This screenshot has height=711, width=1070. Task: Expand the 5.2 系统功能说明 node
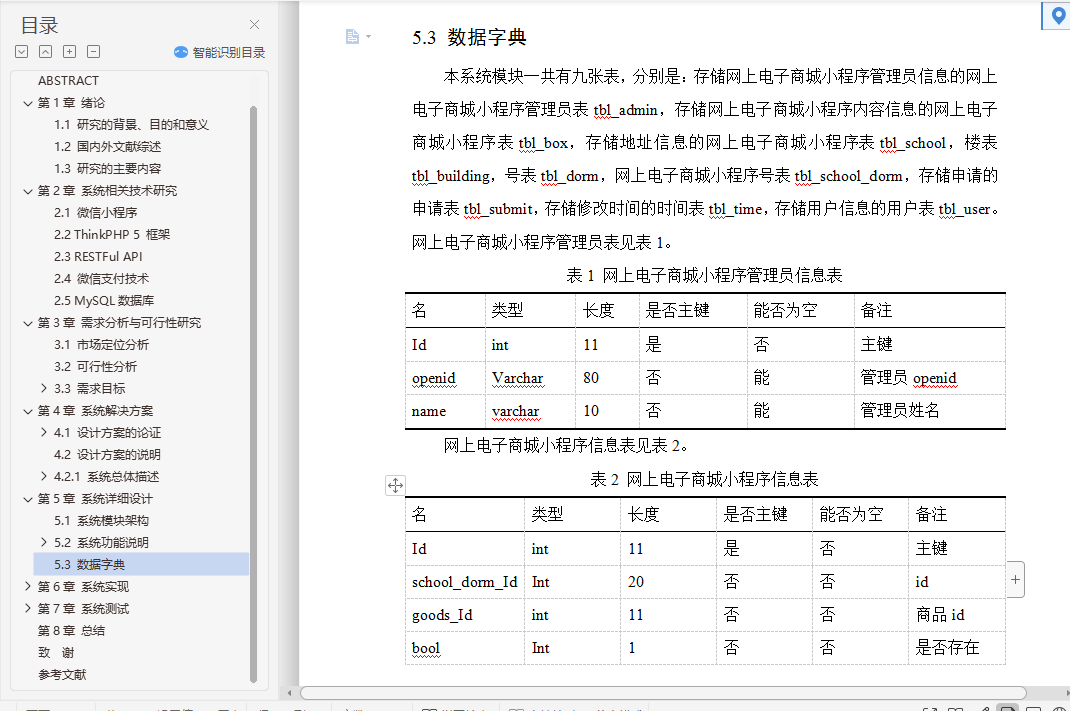[x=44, y=542]
